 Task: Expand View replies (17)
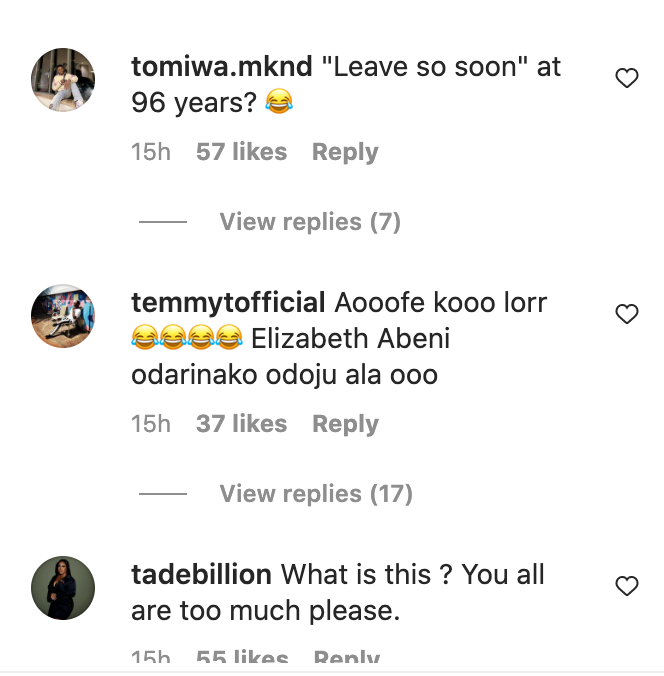pos(315,494)
